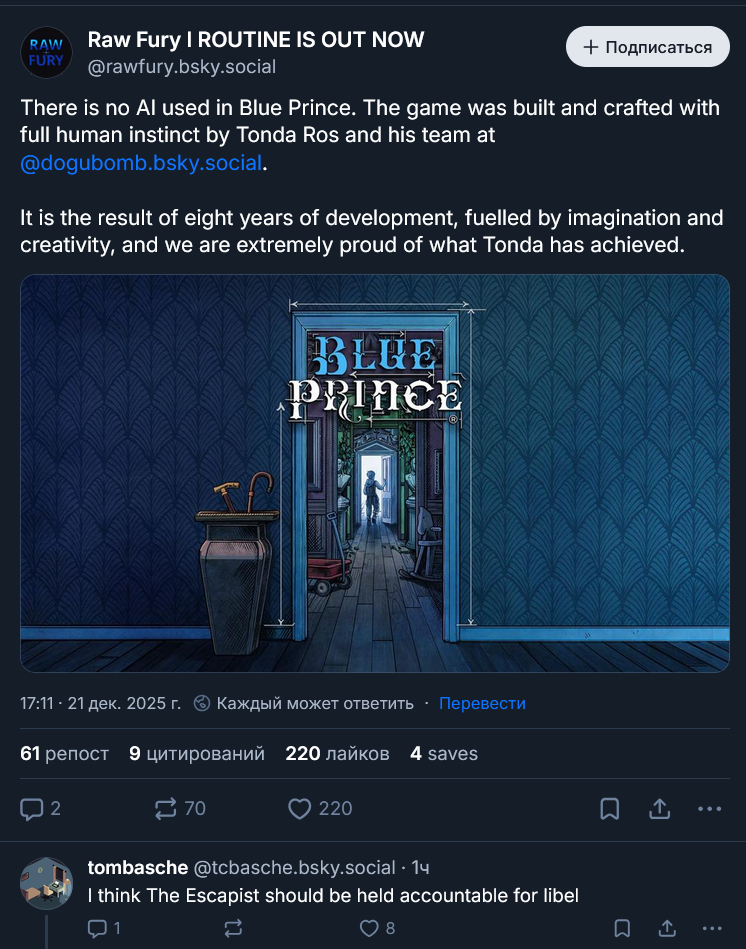
Task: Open more options on tombasche's reply
Action: point(712,928)
